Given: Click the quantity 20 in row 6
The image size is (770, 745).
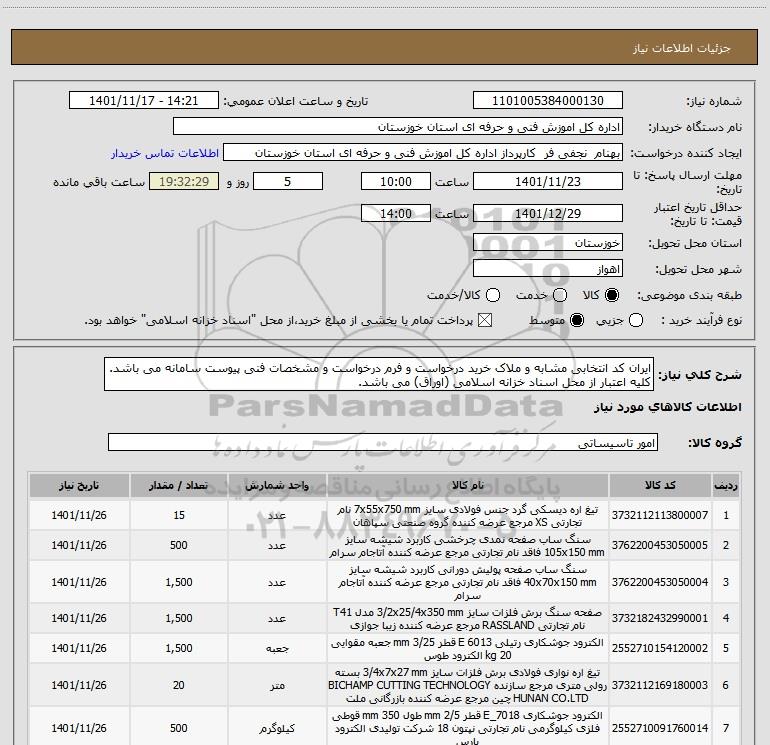Looking at the screenshot, I should [179, 685].
